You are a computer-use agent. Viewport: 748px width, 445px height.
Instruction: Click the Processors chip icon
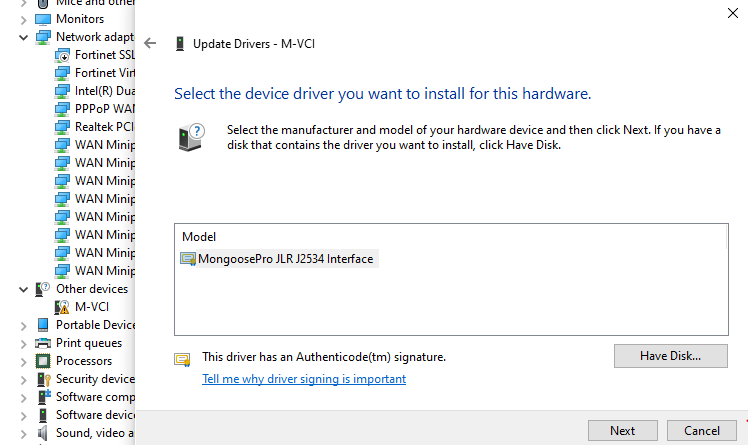[43, 361]
